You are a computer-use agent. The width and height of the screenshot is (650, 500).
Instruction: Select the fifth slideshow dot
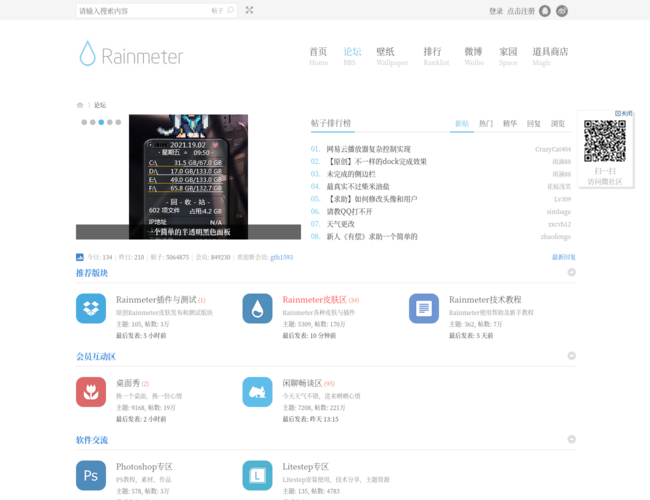118,122
